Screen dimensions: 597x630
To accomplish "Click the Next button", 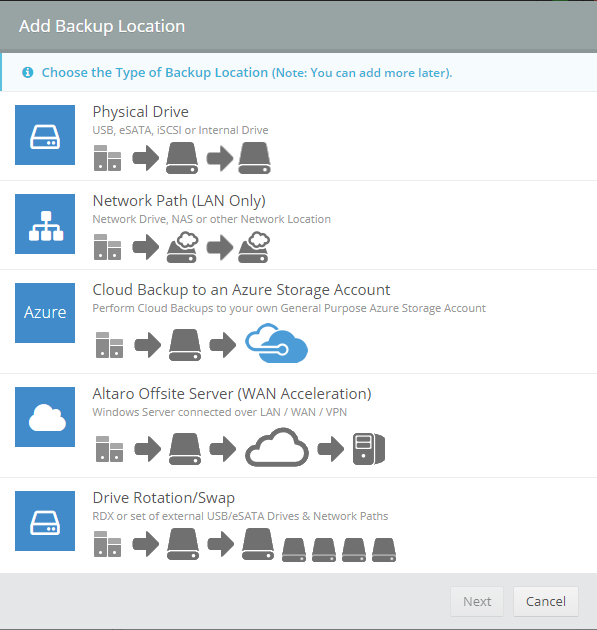I will click(x=477, y=601).
